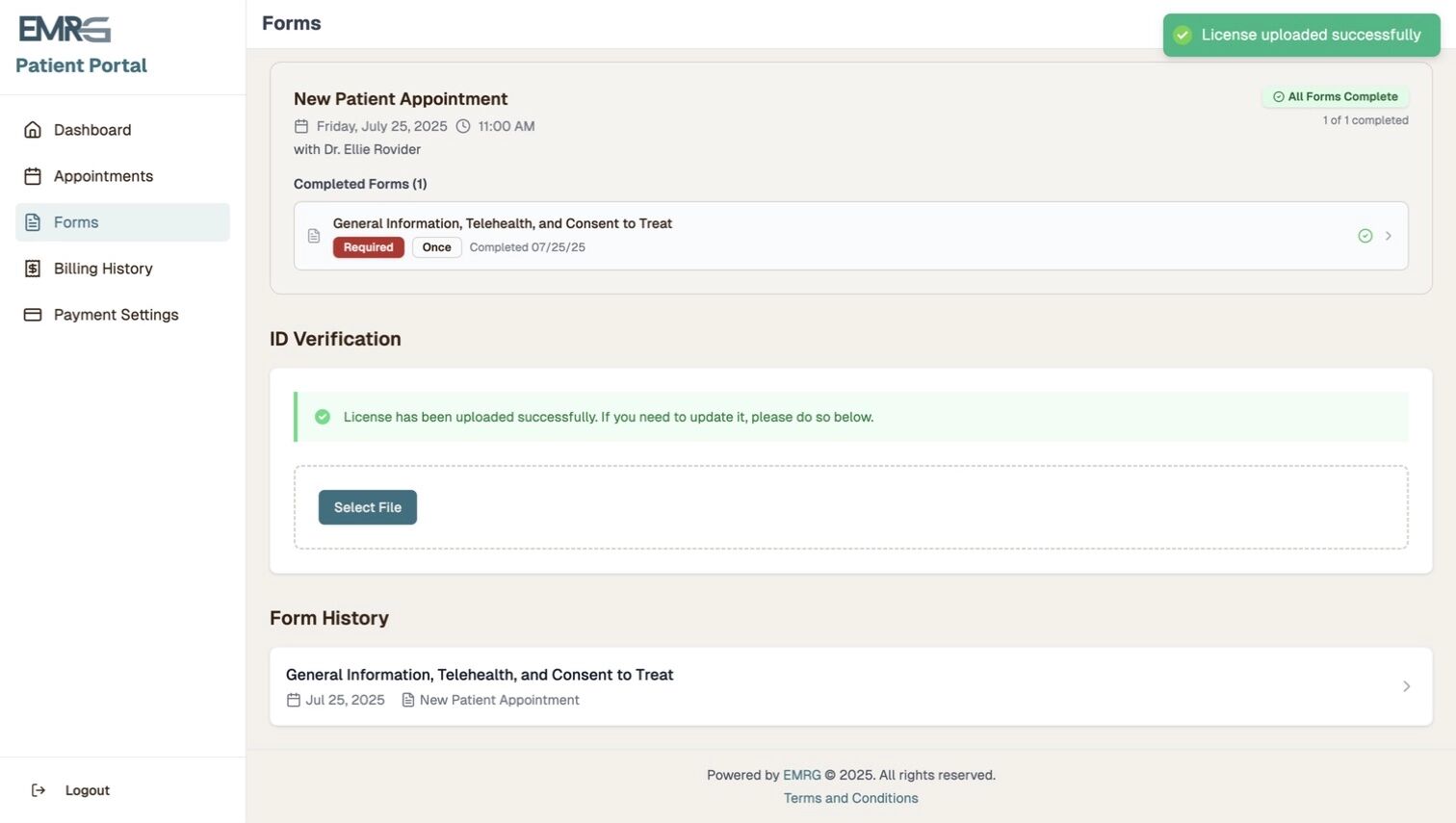Click the green checkmark on the completed form row
Viewport: 1456px width, 823px height.
point(1365,235)
